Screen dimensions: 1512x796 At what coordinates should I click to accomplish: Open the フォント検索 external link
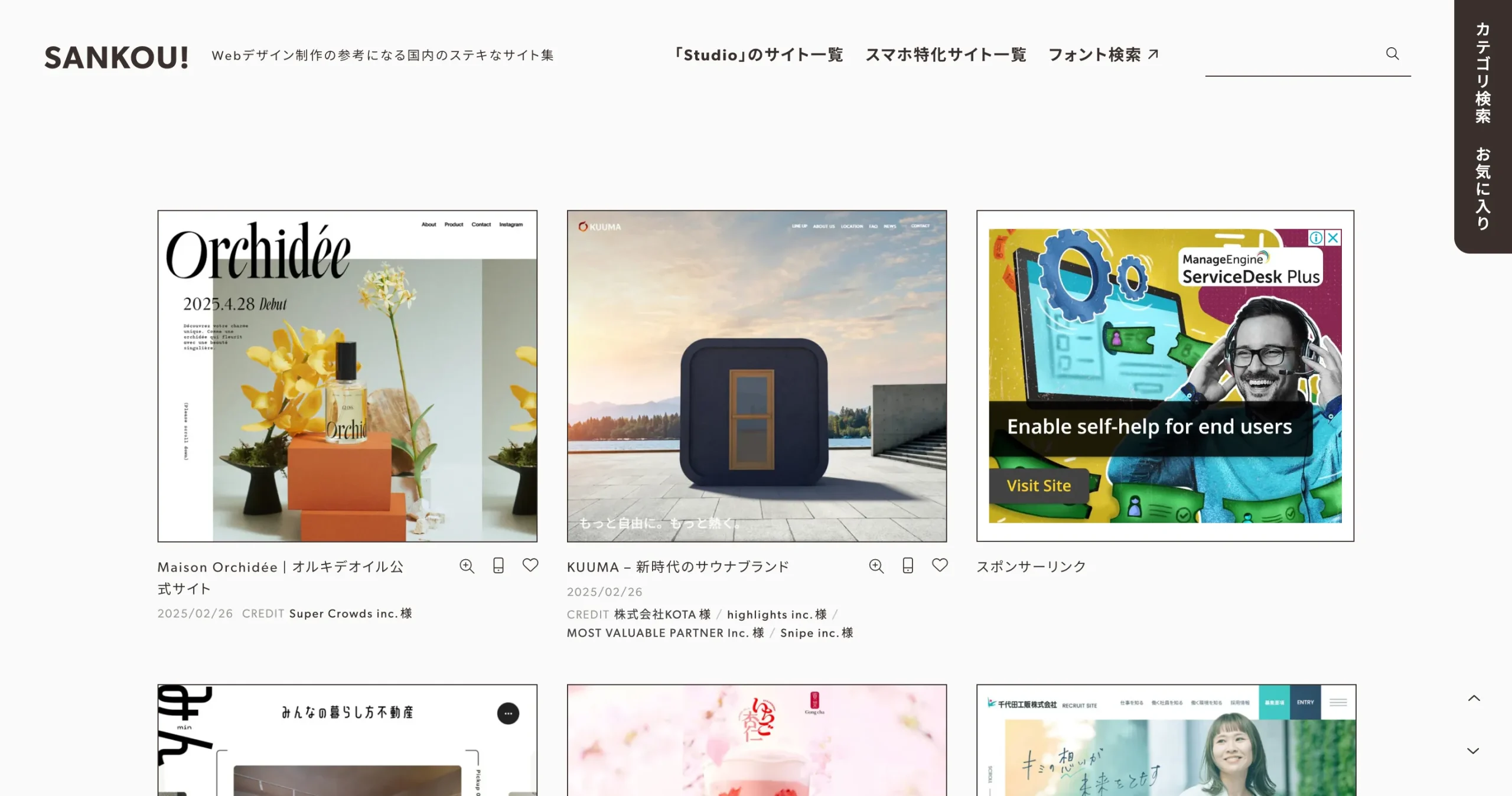tap(1102, 54)
